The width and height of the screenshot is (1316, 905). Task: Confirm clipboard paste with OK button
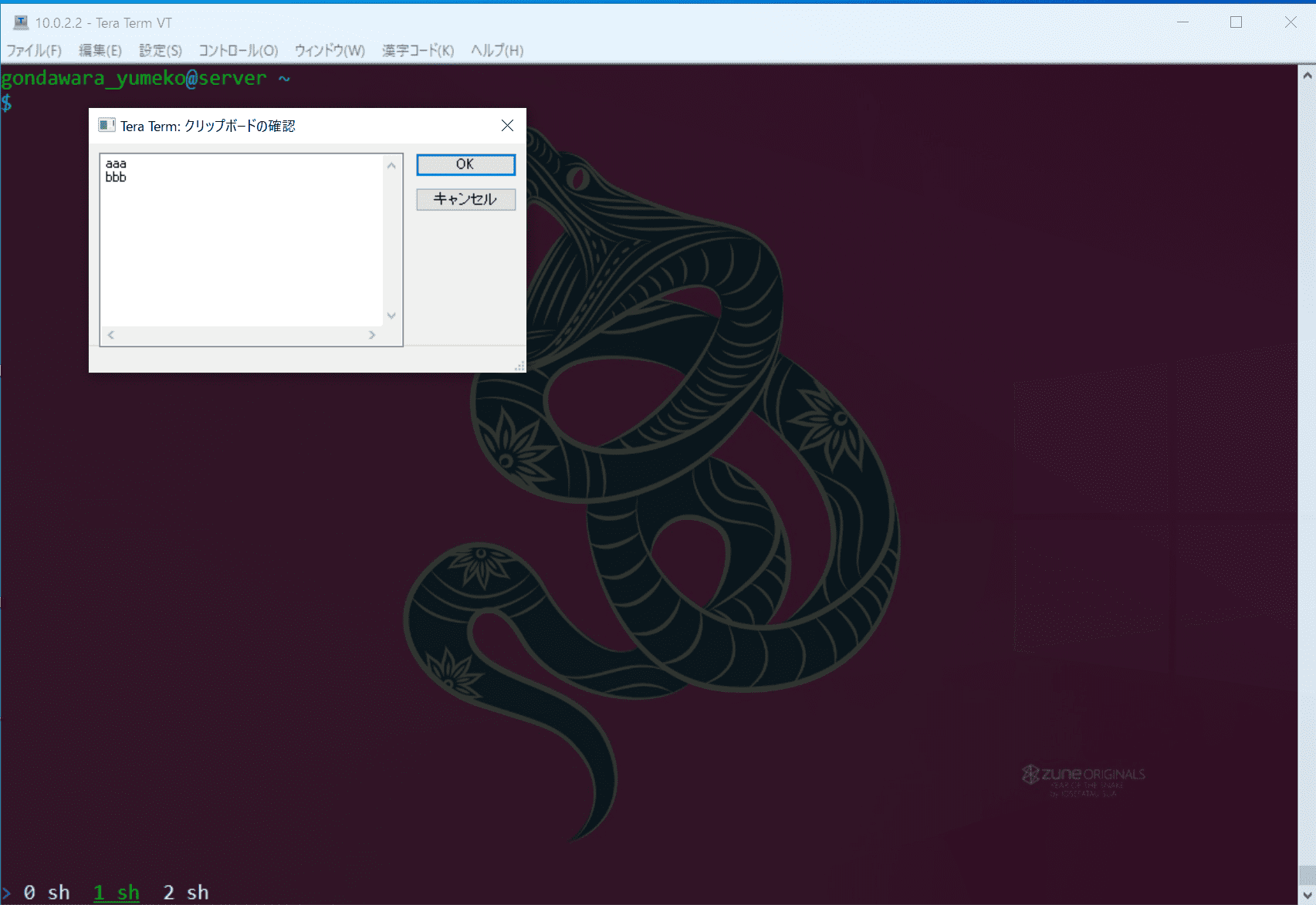(465, 164)
